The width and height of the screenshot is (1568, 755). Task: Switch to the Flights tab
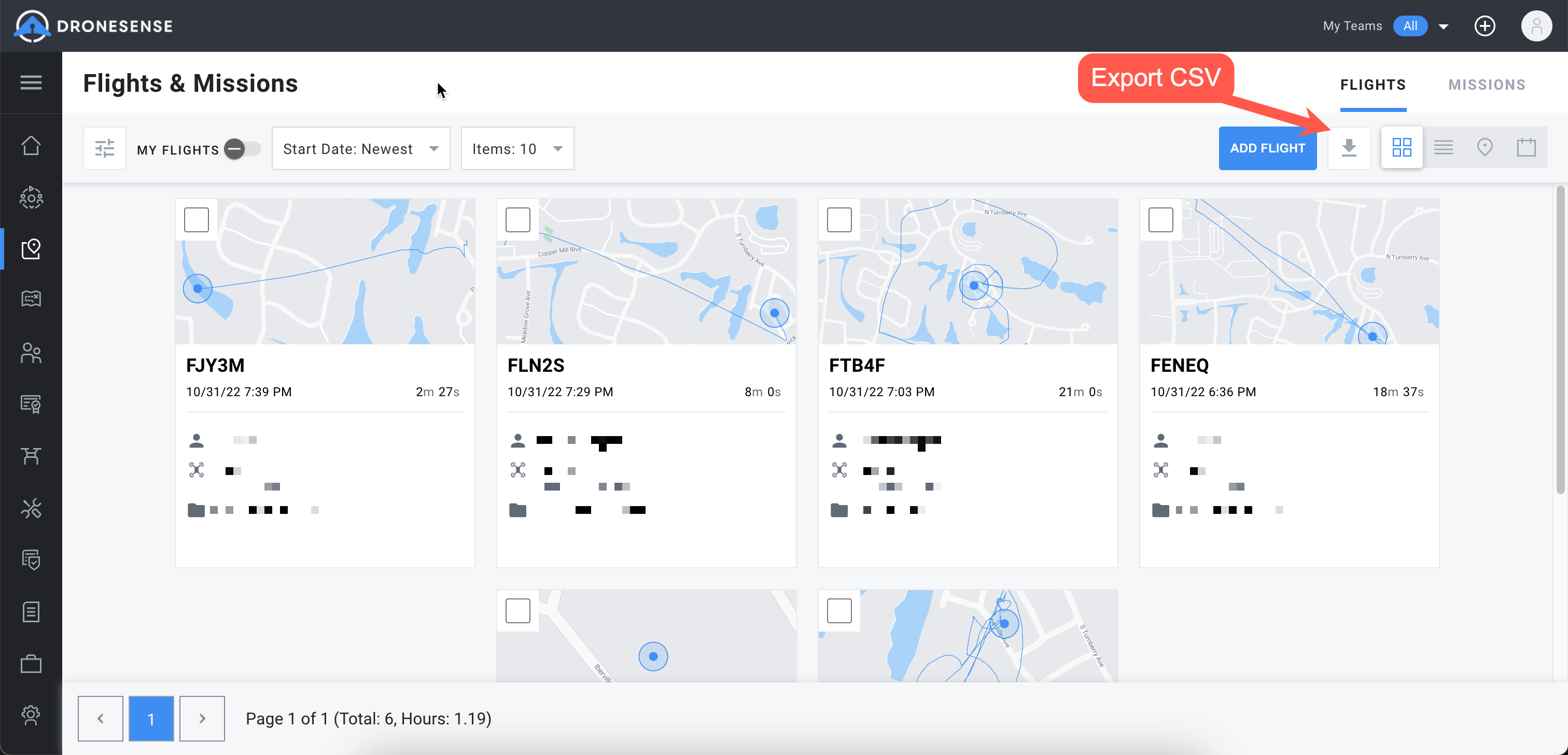pyautogui.click(x=1373, y=85)
